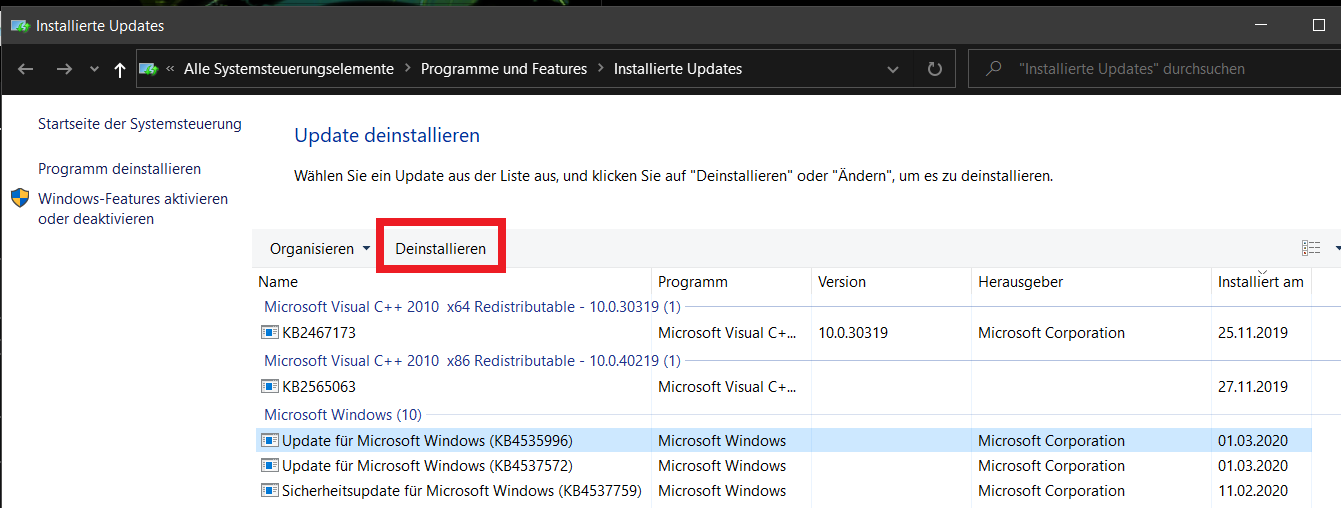Image resolution: width=1341 pixels, height=508 pixels.
Task: Expand chevron after Alle Systemsteuerungselemente
Action: (408, 69)
